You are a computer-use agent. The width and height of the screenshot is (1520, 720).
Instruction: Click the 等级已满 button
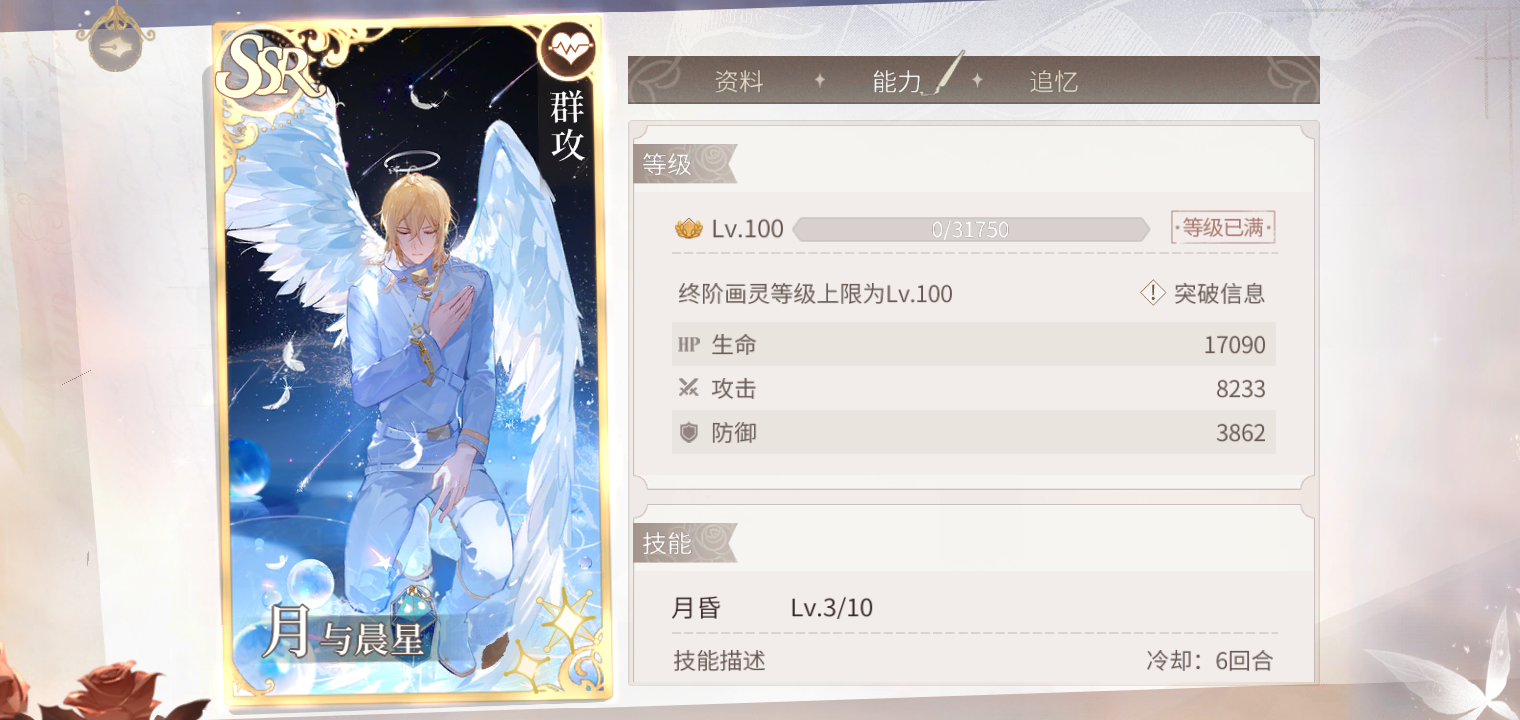tap(1223, 228)
